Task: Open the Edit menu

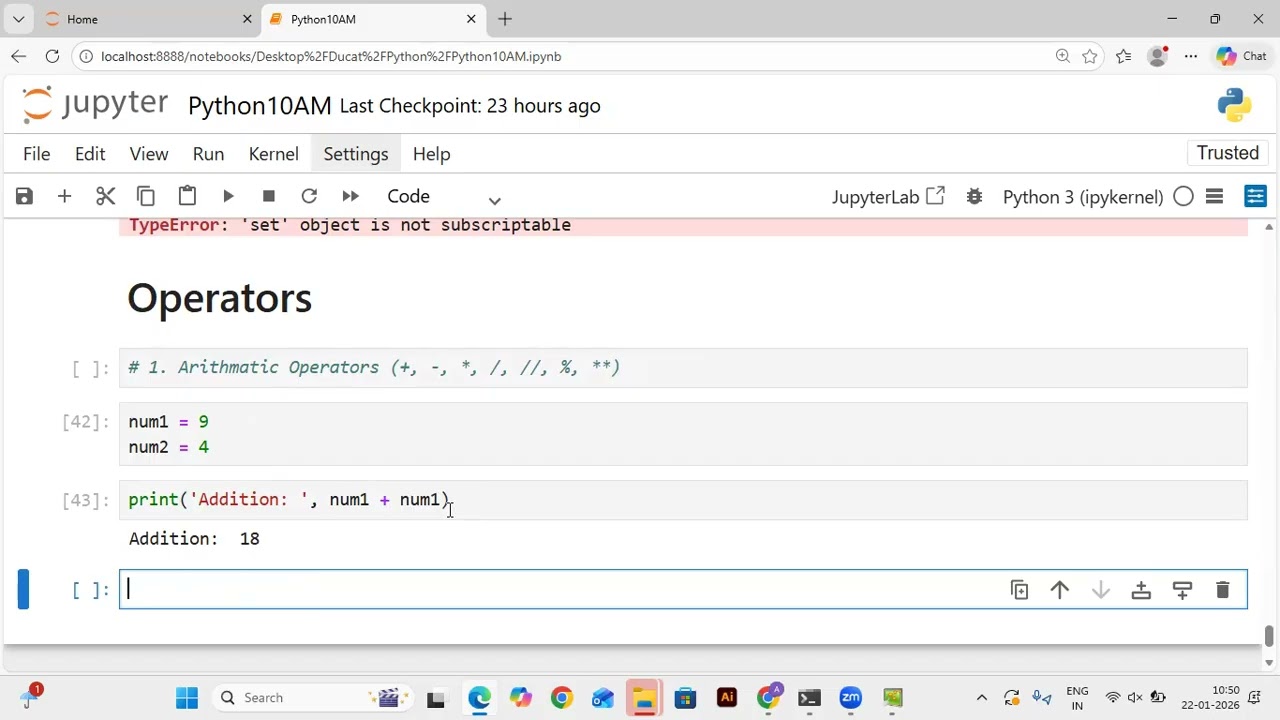Action: pos(90,154)
